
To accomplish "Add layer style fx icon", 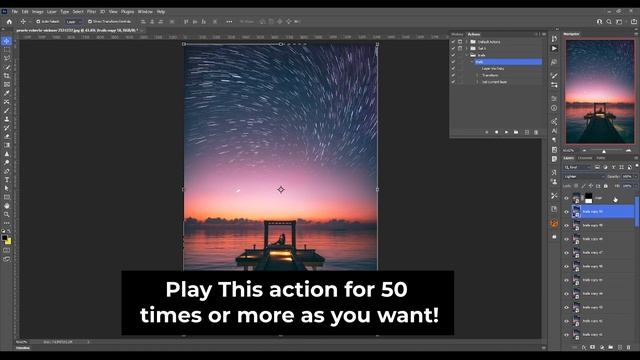I will point(584,347).
